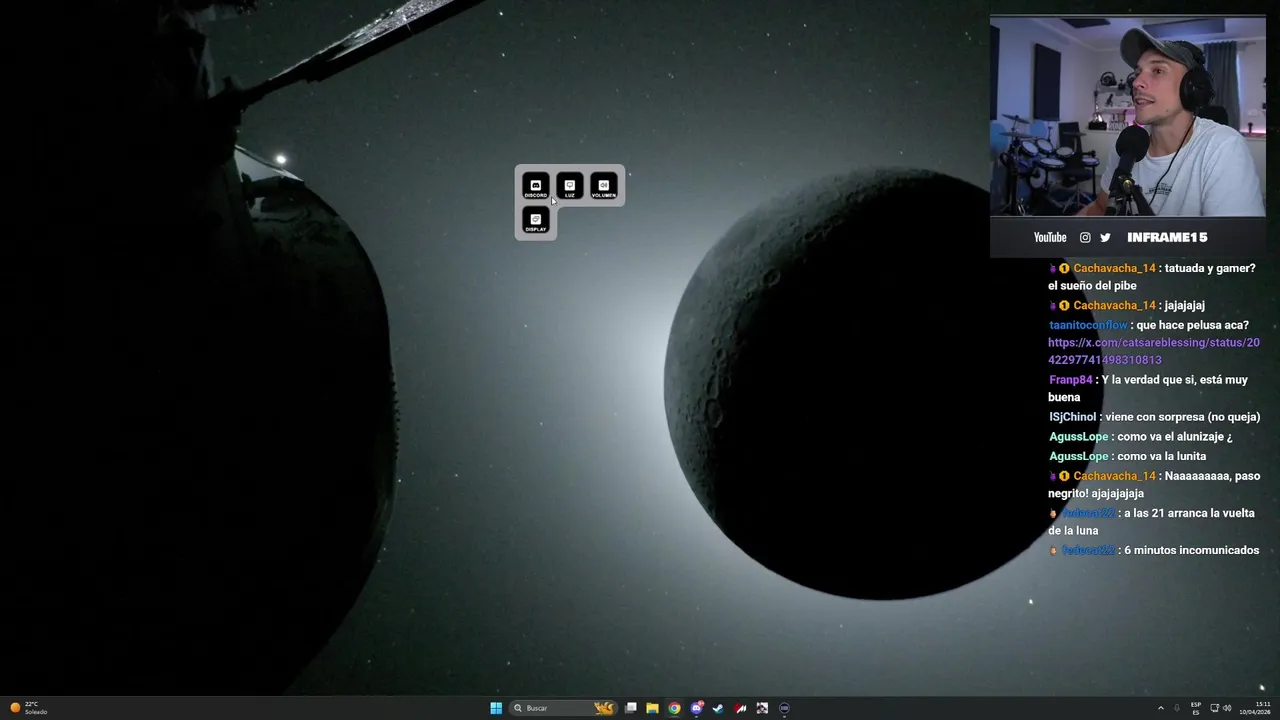This screenshot has width=1280, height=720.
Task: Click the speaker volume tray icon
Action: [x=1227, y=708]
